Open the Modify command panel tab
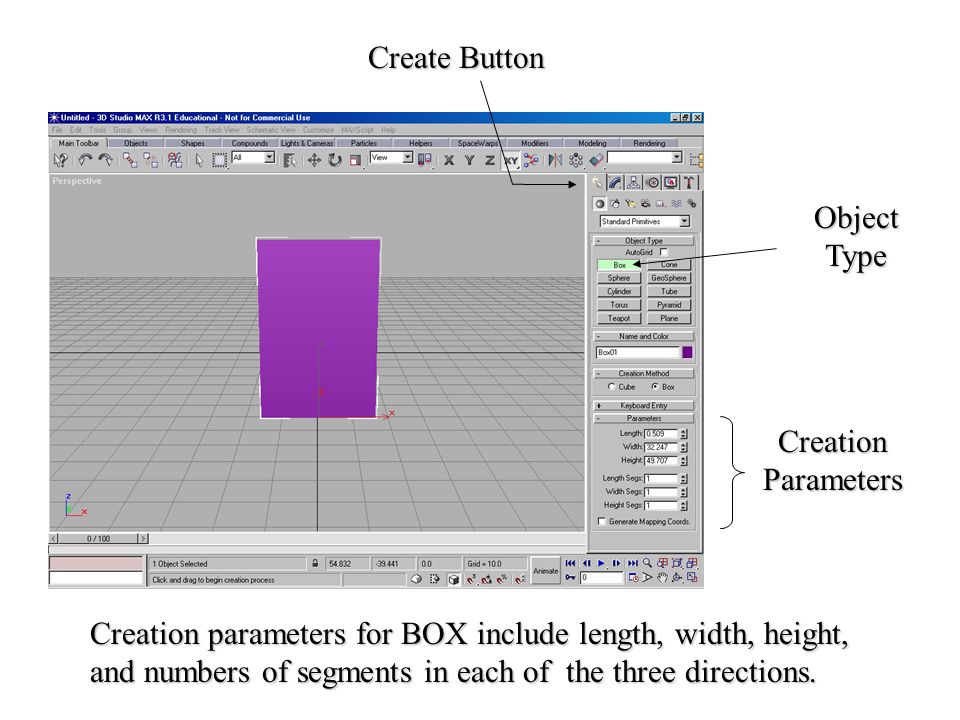Screen dimensions: 960x720 point(615,182)
